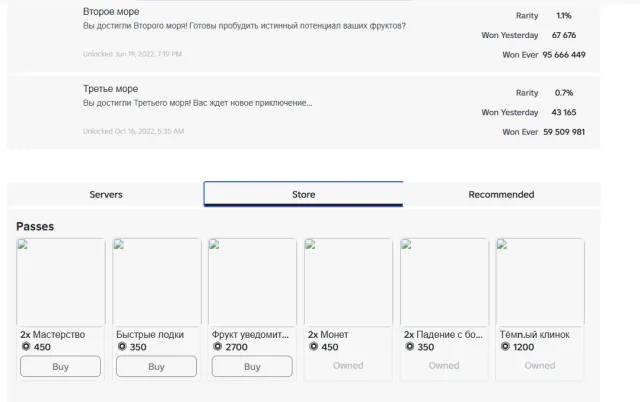Image resolution: width=640 pixels, height=402 pixels.
Task: Open the Тёмн.ый клинок pass thumbnail
Action: [540, 282]
